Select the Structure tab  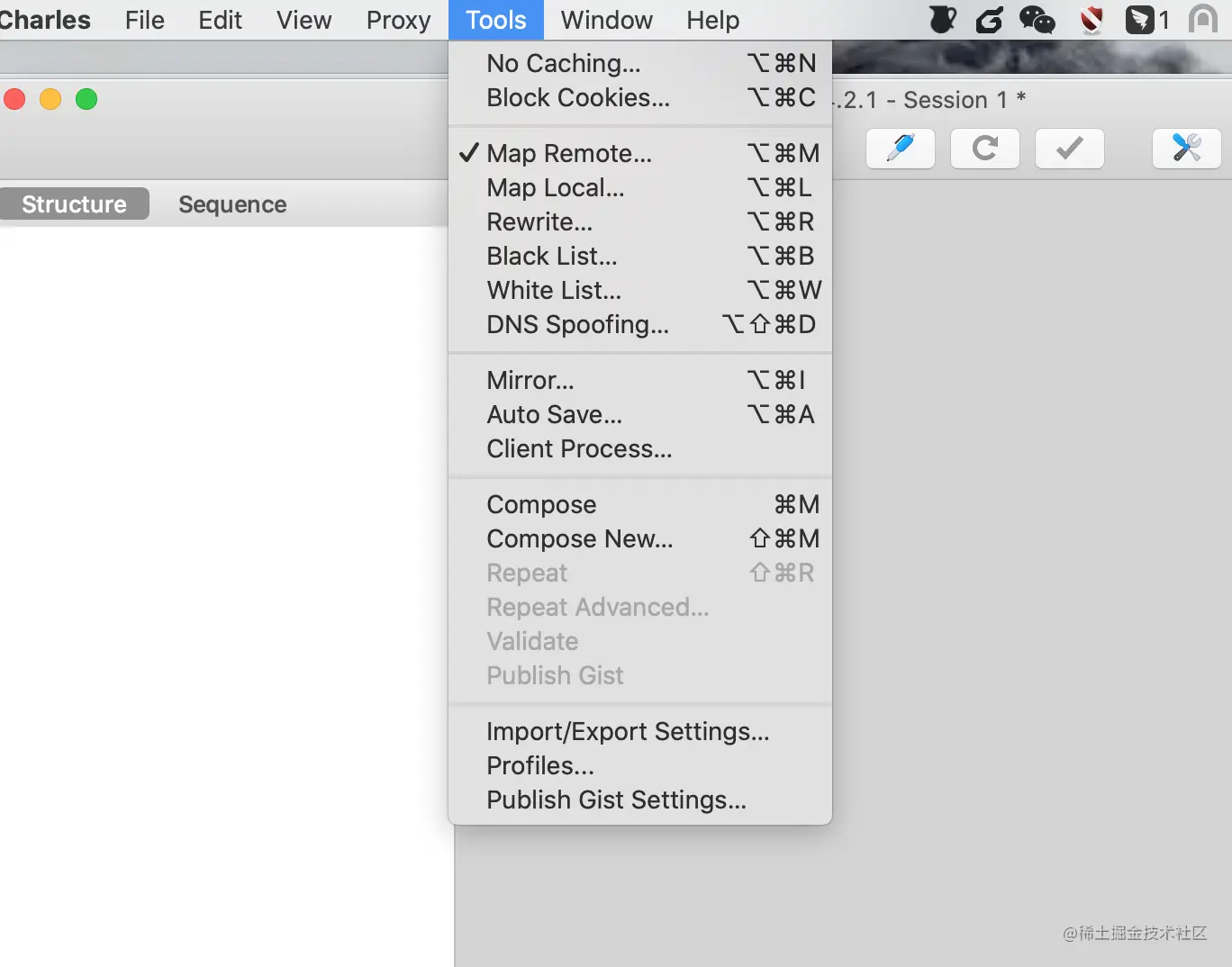coord(74,204)
